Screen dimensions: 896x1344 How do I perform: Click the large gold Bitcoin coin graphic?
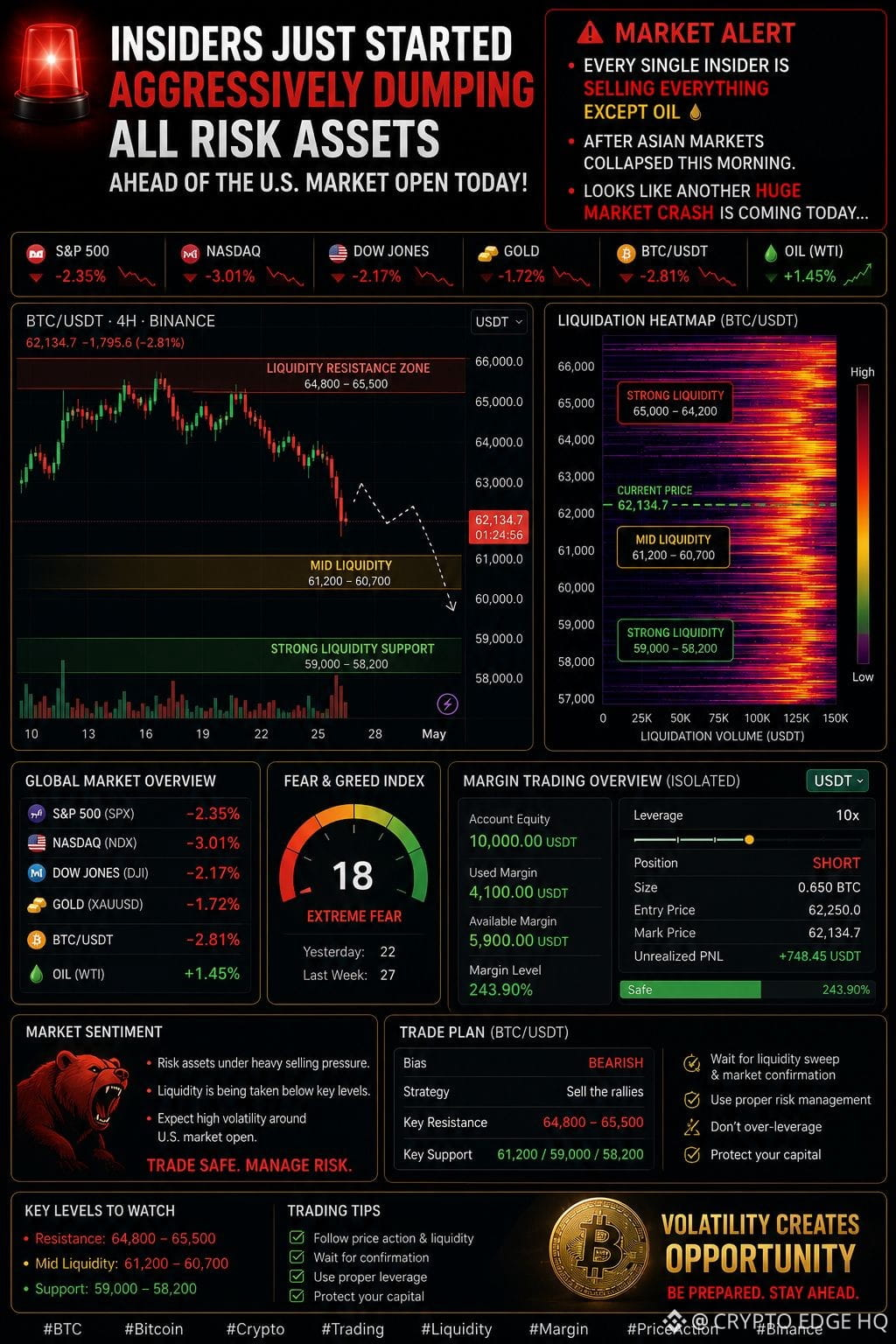point(600,1248)
